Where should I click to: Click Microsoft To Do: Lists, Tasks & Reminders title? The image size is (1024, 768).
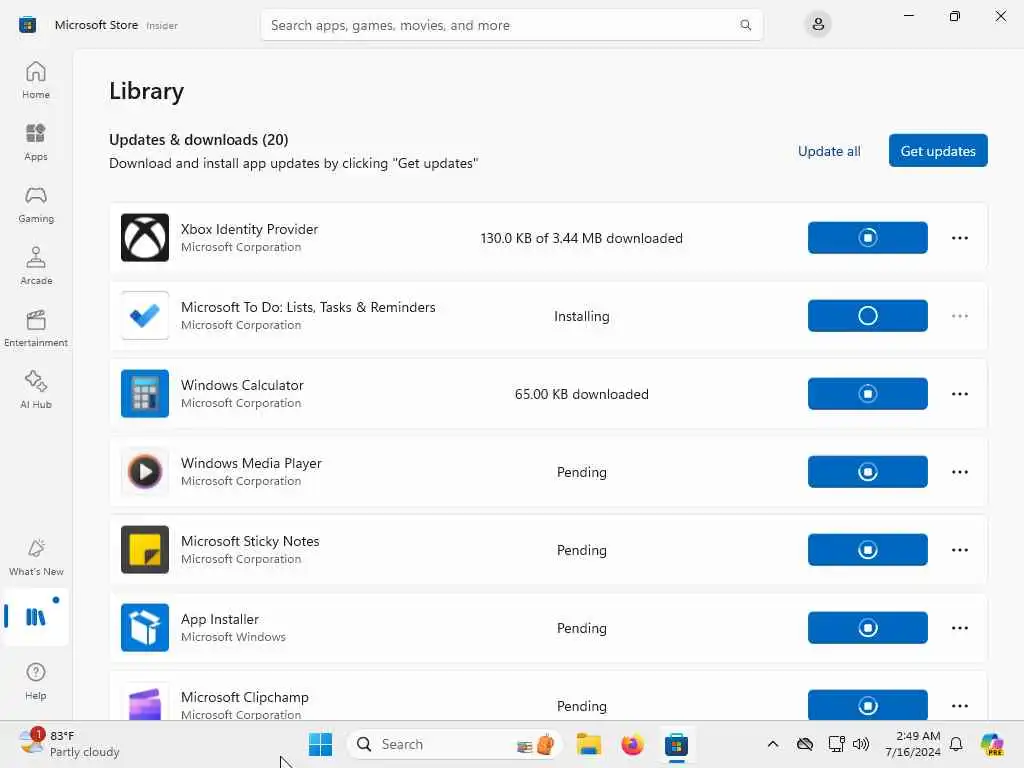[x=308, y=307]
